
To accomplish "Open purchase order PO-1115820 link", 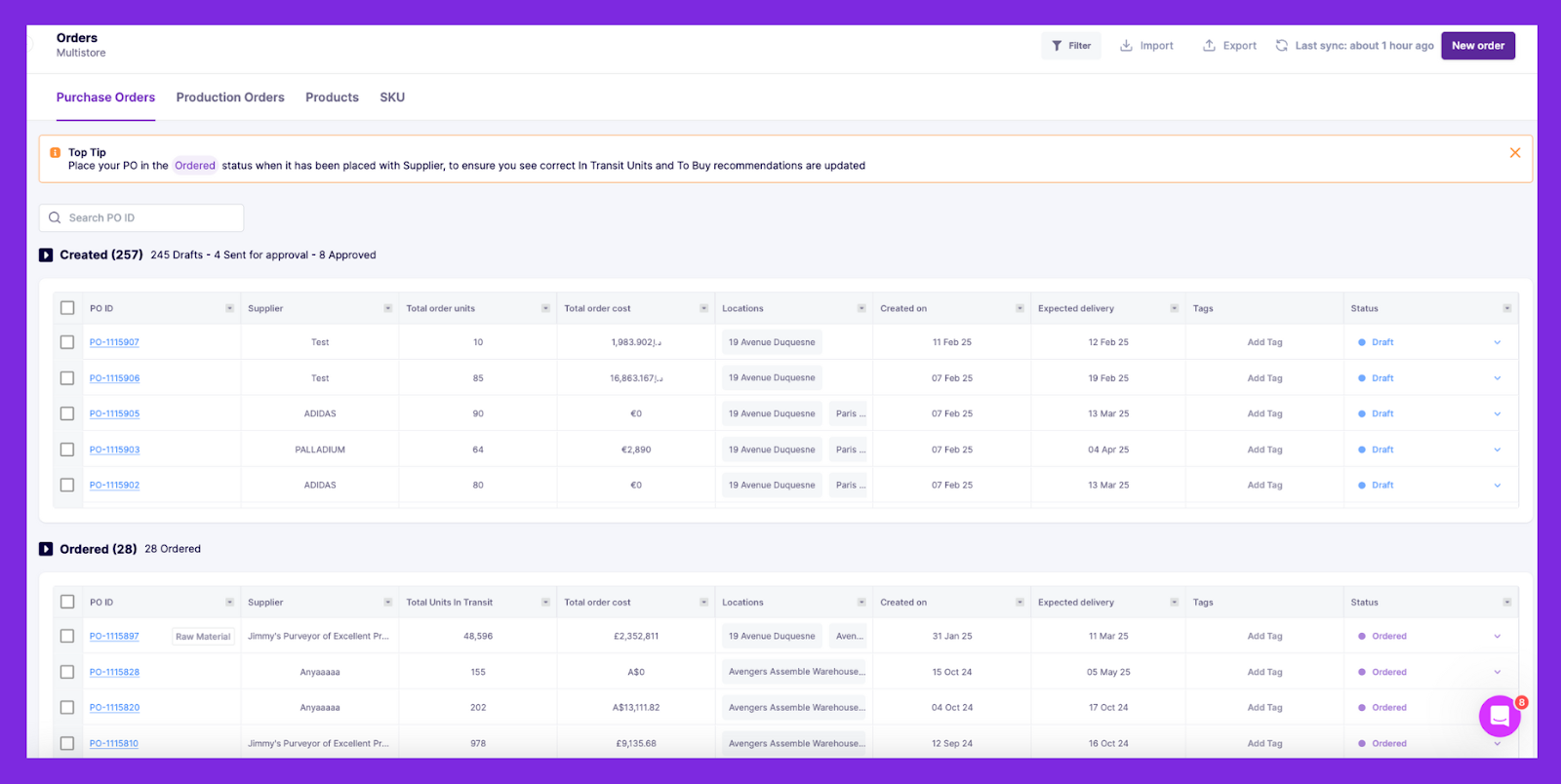I will click(114, 708).
